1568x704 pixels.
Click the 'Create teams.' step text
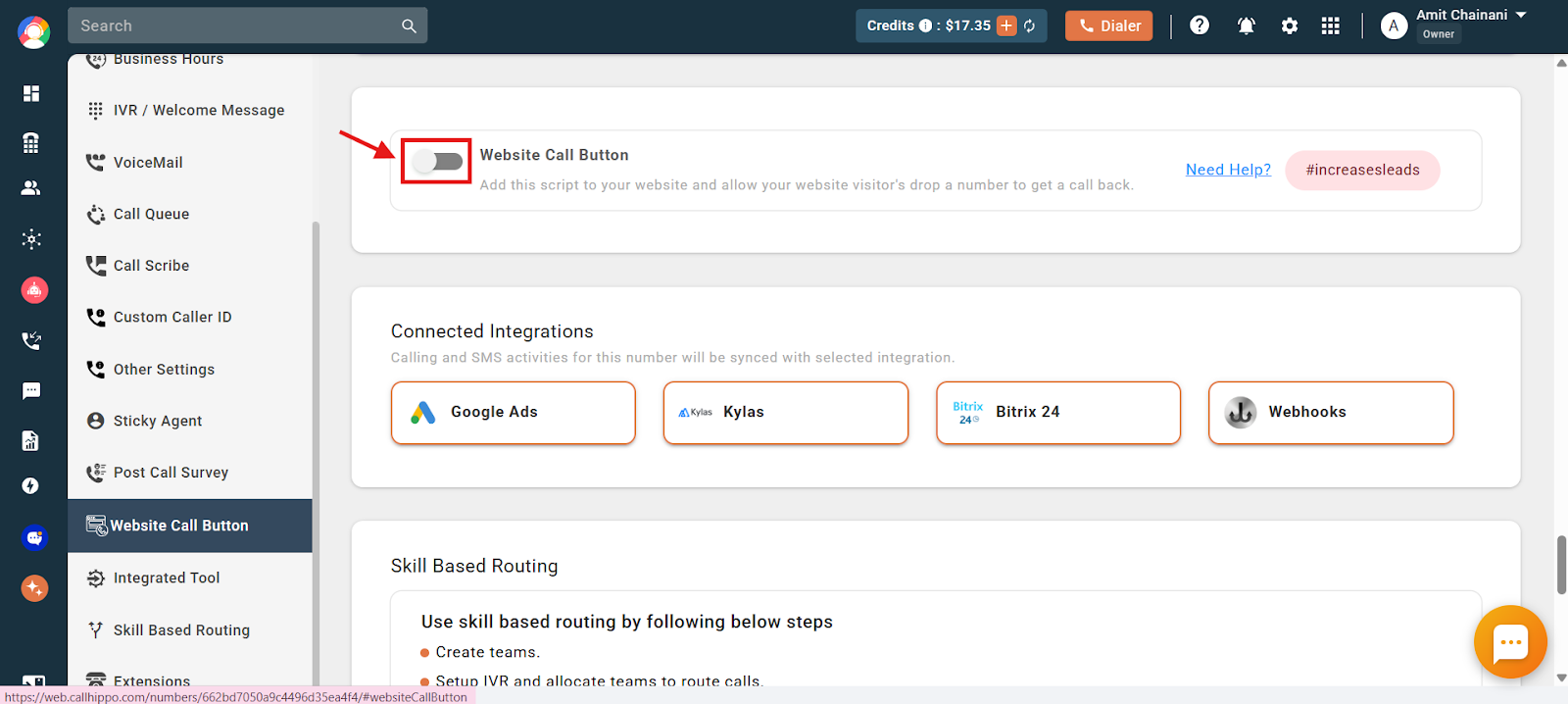(x=488, y=652)
